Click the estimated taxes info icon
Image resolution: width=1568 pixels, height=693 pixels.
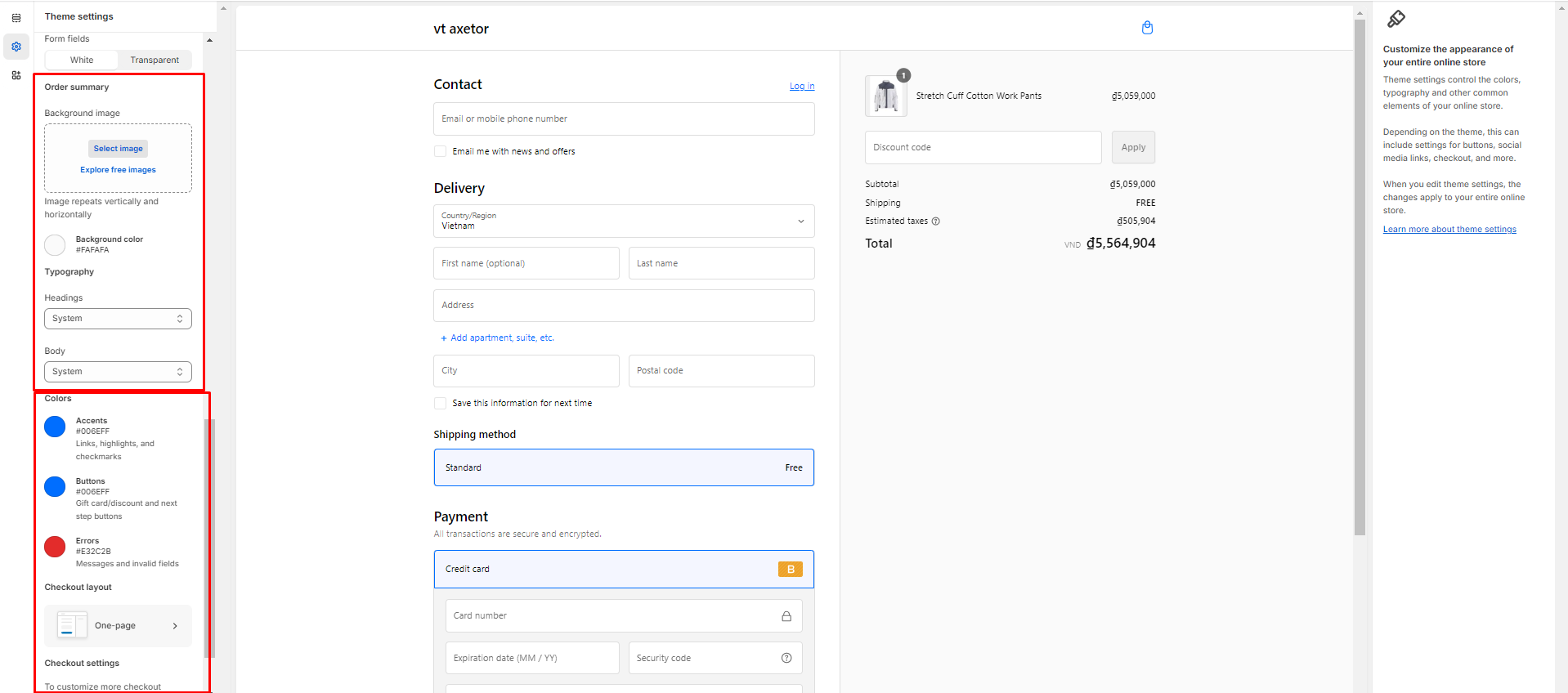936,221
